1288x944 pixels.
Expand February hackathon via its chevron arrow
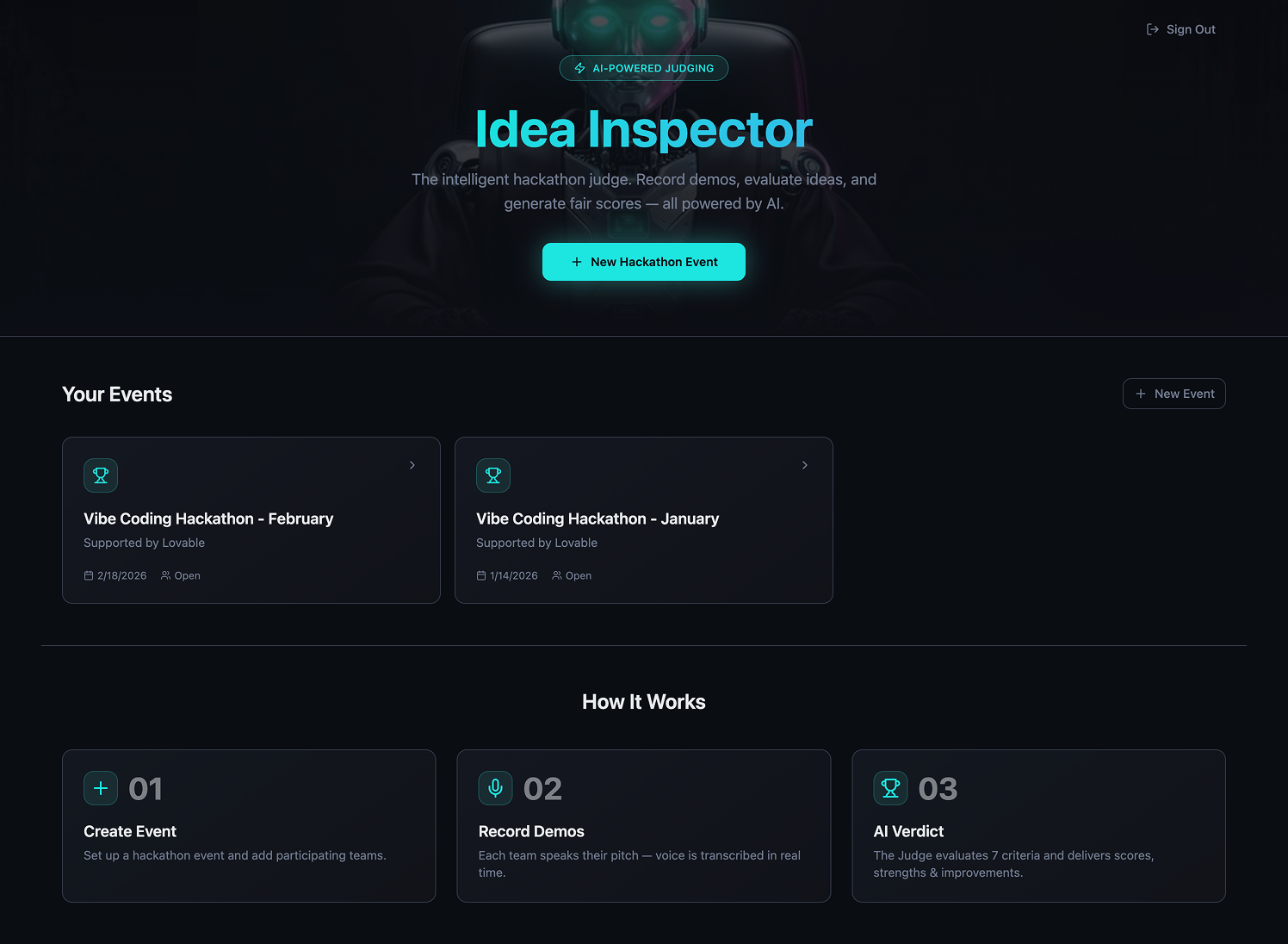tap(412, 465)
